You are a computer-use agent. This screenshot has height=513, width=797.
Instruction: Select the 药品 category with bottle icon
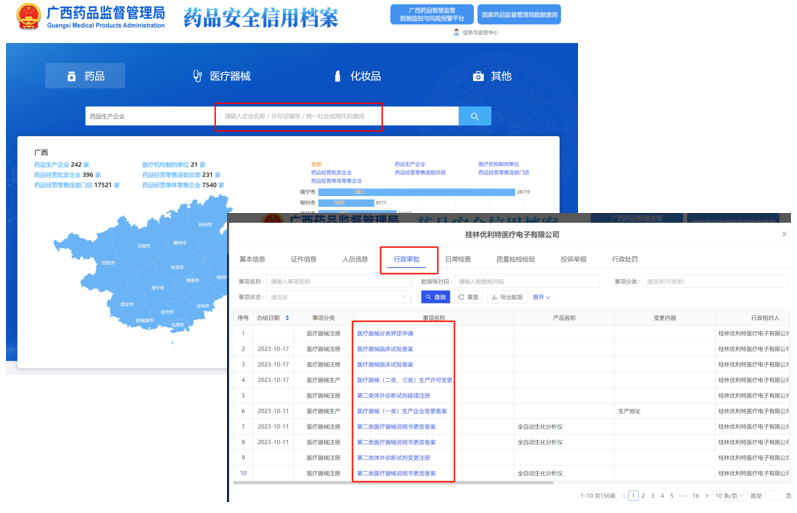click(85, 76)
